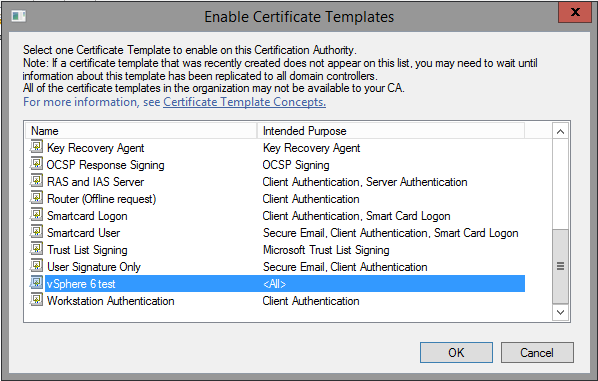Click Key Recovery Agent's intended purpose cell
This screenshot has height=381, width=598.
click(311, 148)
